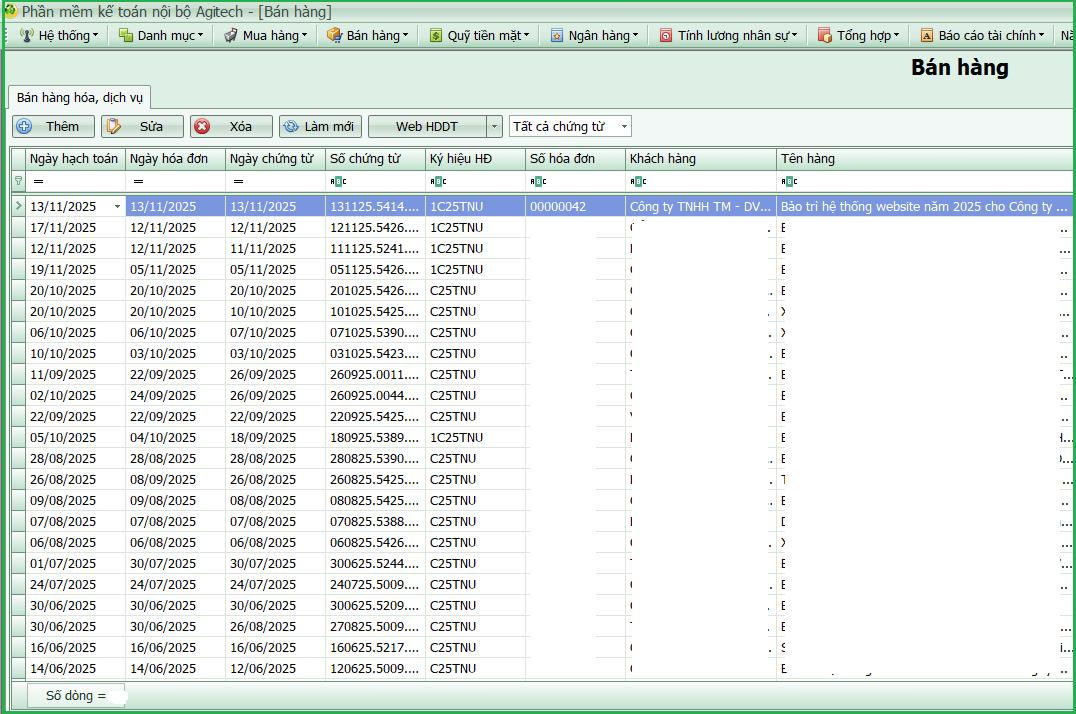Click the Quỹ tiền mặt money icon
The width and height of the screenshot is (1076, 714).
click(x=436, y=35)
